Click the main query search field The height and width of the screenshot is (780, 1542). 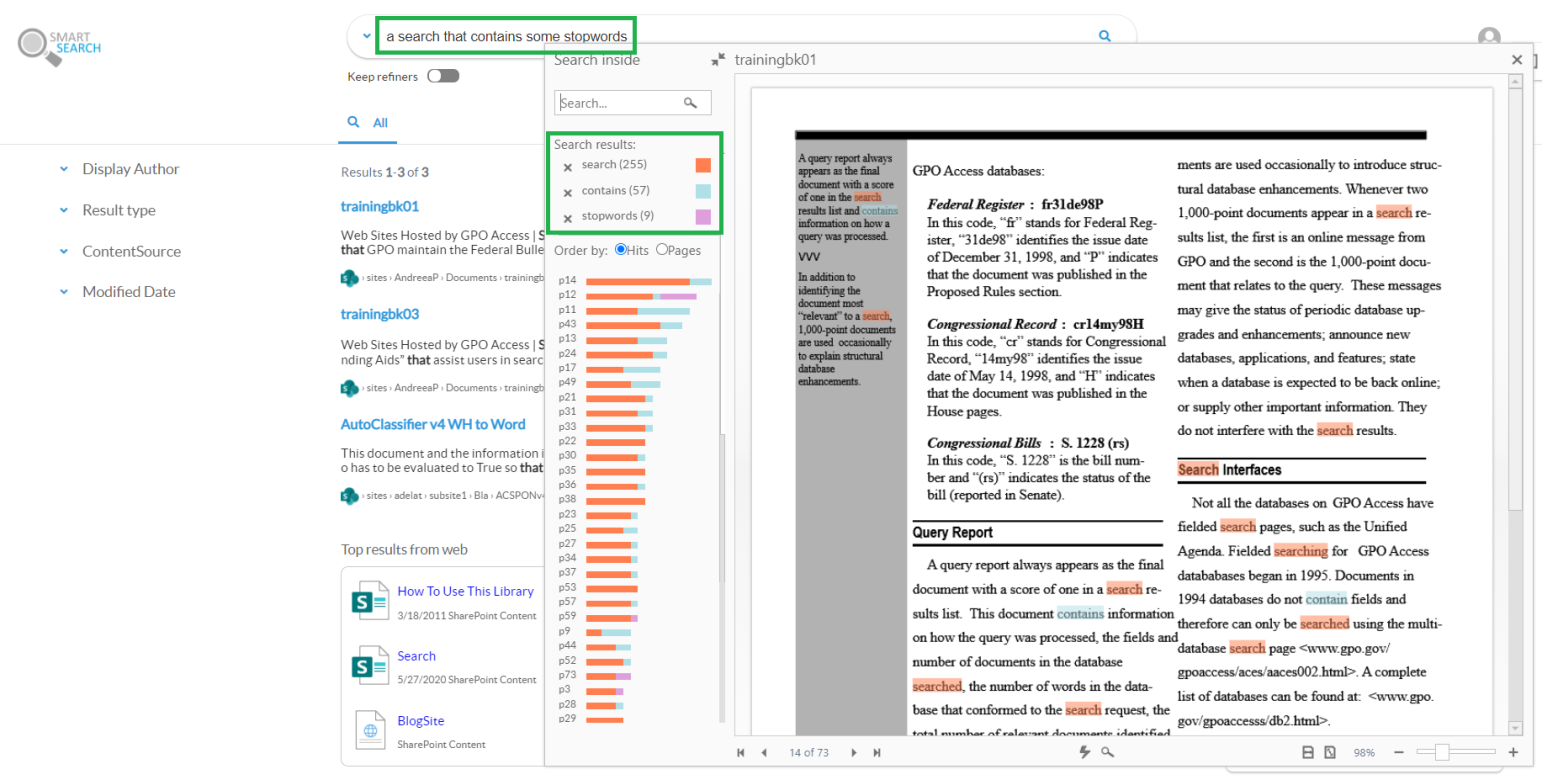[740, 36]
